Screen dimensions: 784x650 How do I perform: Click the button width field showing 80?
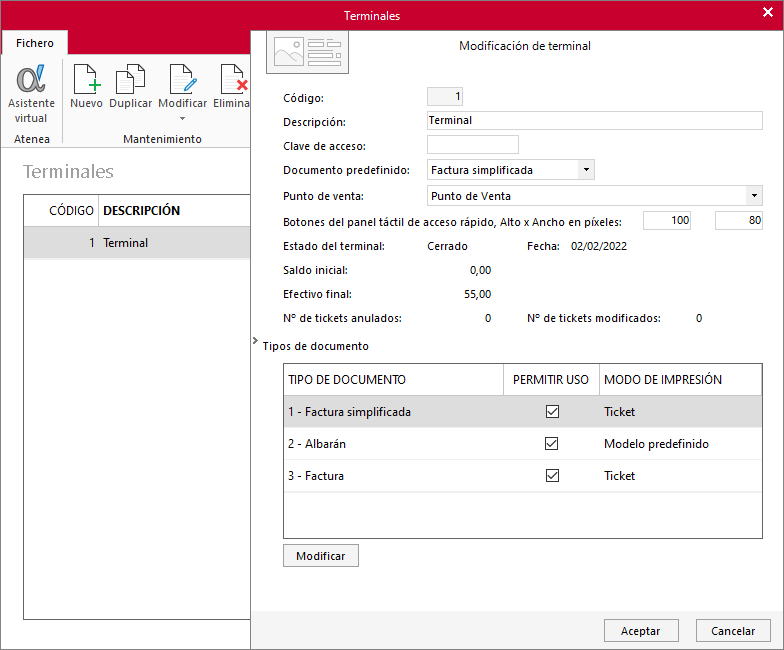point(738,220)
